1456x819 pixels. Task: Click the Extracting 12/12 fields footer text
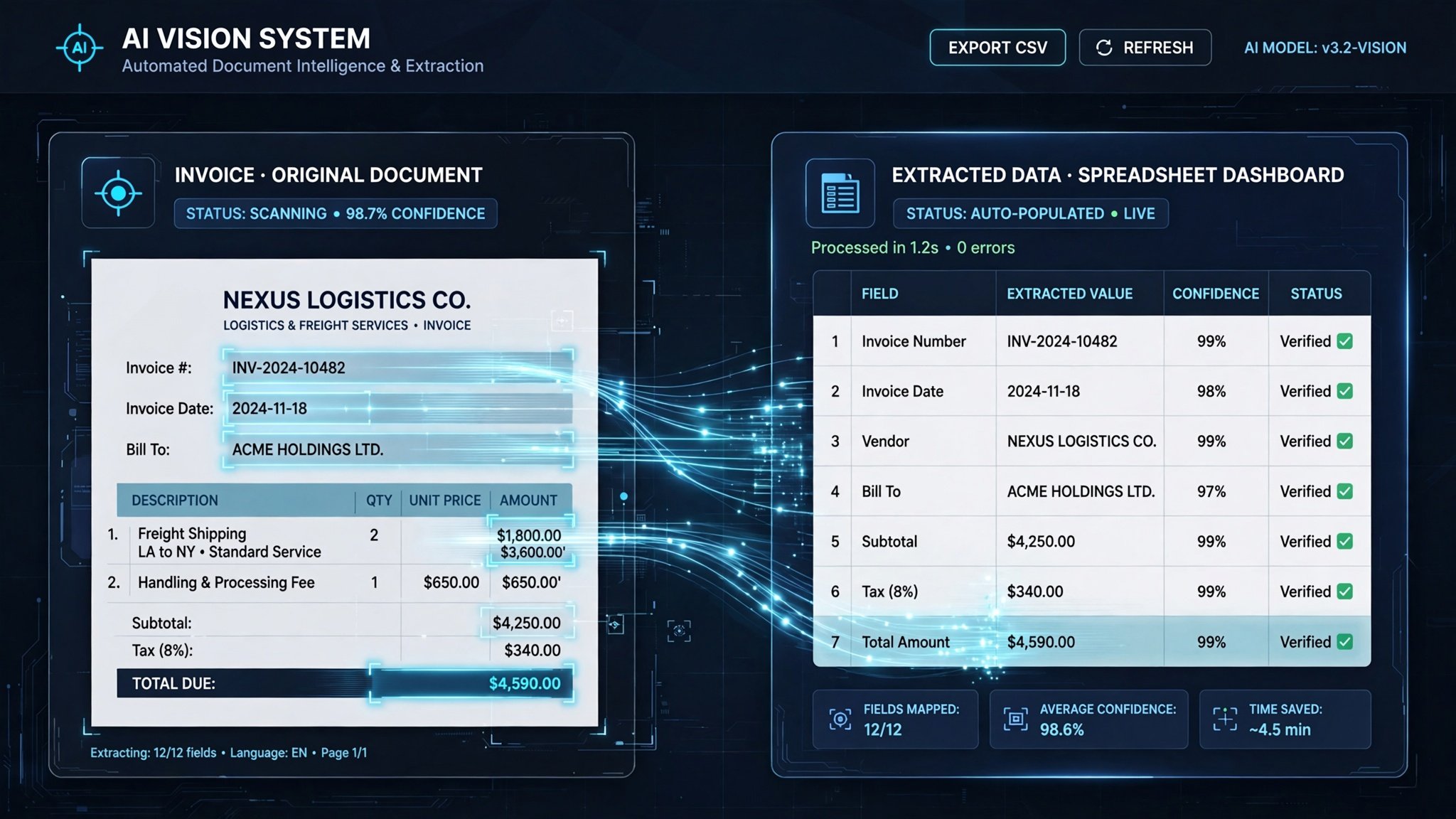pos(153,752)
